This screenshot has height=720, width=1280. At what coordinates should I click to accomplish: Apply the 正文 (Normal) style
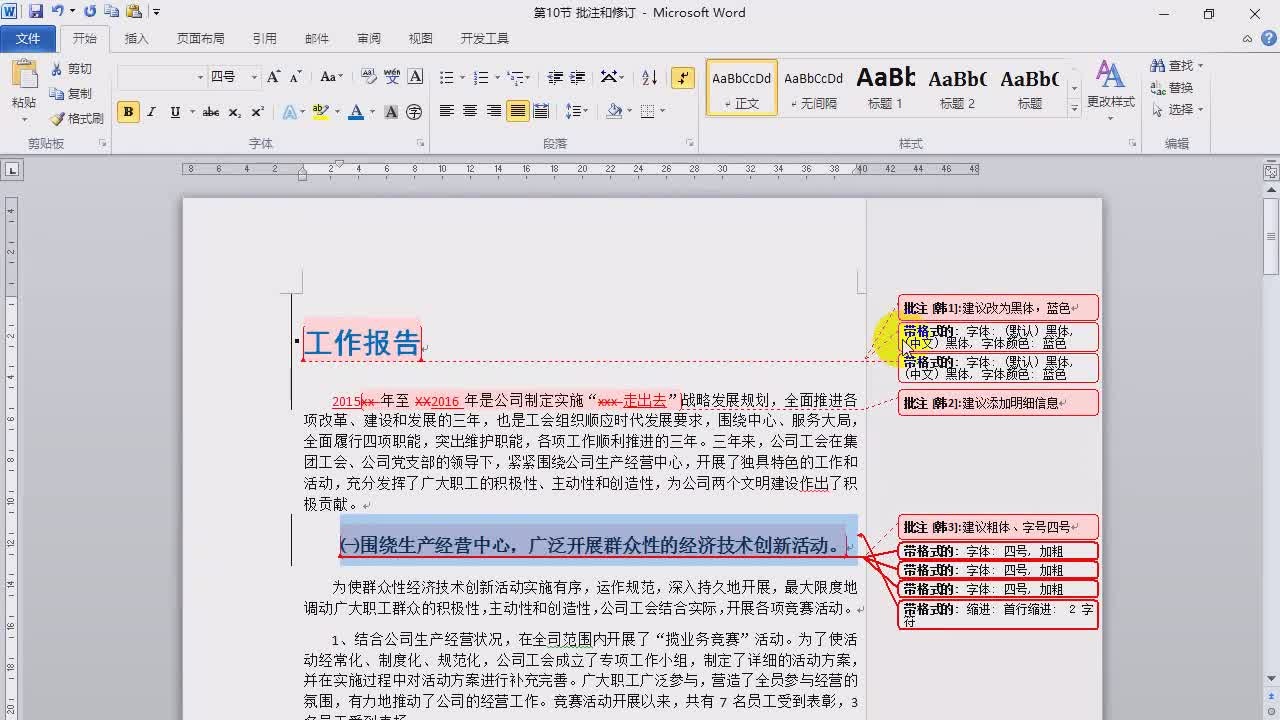tap(742, 87)
